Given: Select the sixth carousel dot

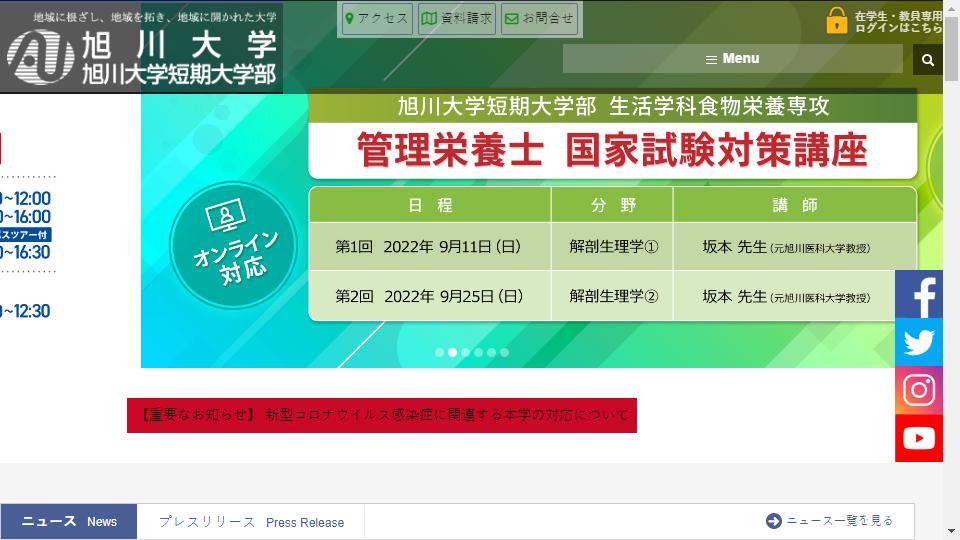Looking at the screenshot, I should click(x=504, y=352).
